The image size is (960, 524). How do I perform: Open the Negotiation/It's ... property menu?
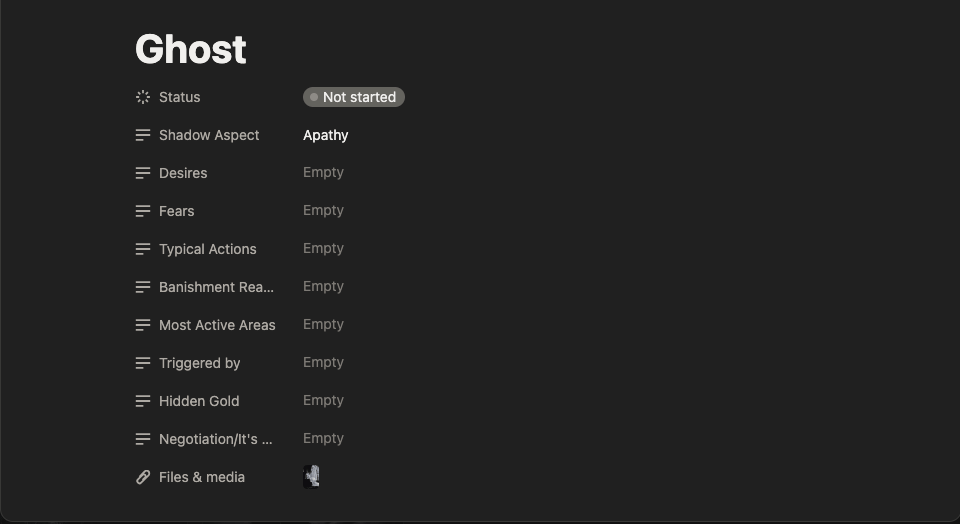(216, 439)
